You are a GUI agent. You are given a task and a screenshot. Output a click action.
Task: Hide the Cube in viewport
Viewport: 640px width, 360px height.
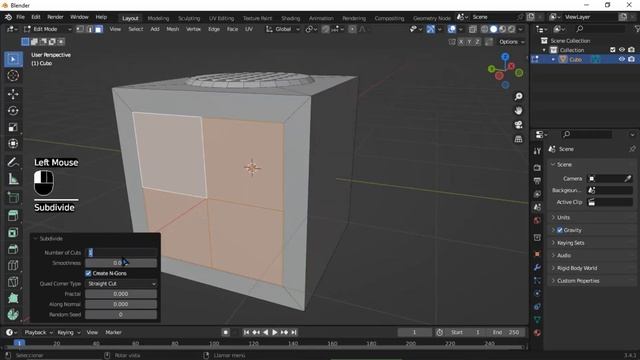pyautogui.click(x=622, y=59)
